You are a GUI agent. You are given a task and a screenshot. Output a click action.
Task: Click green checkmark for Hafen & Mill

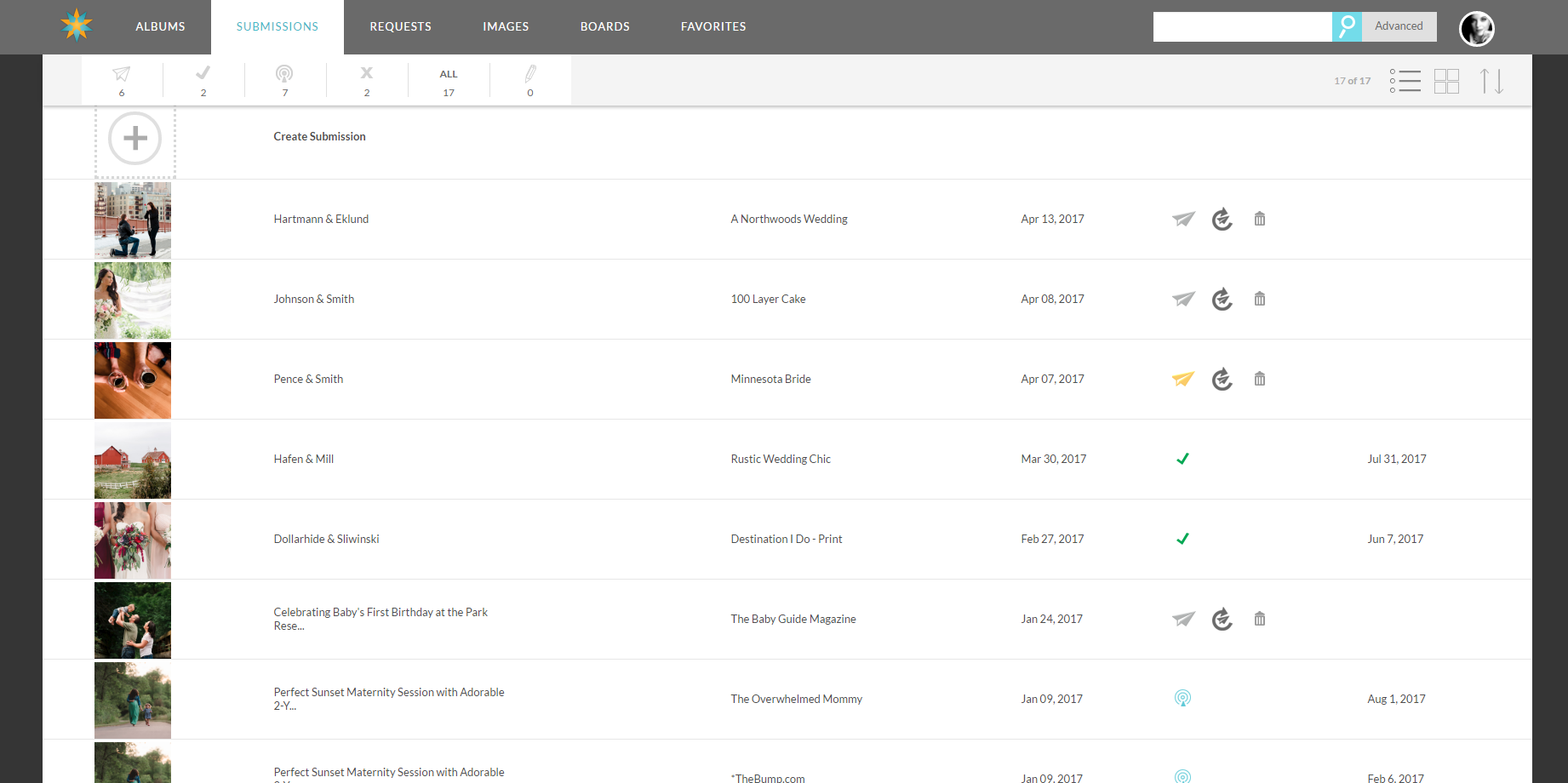(1182, 459)
